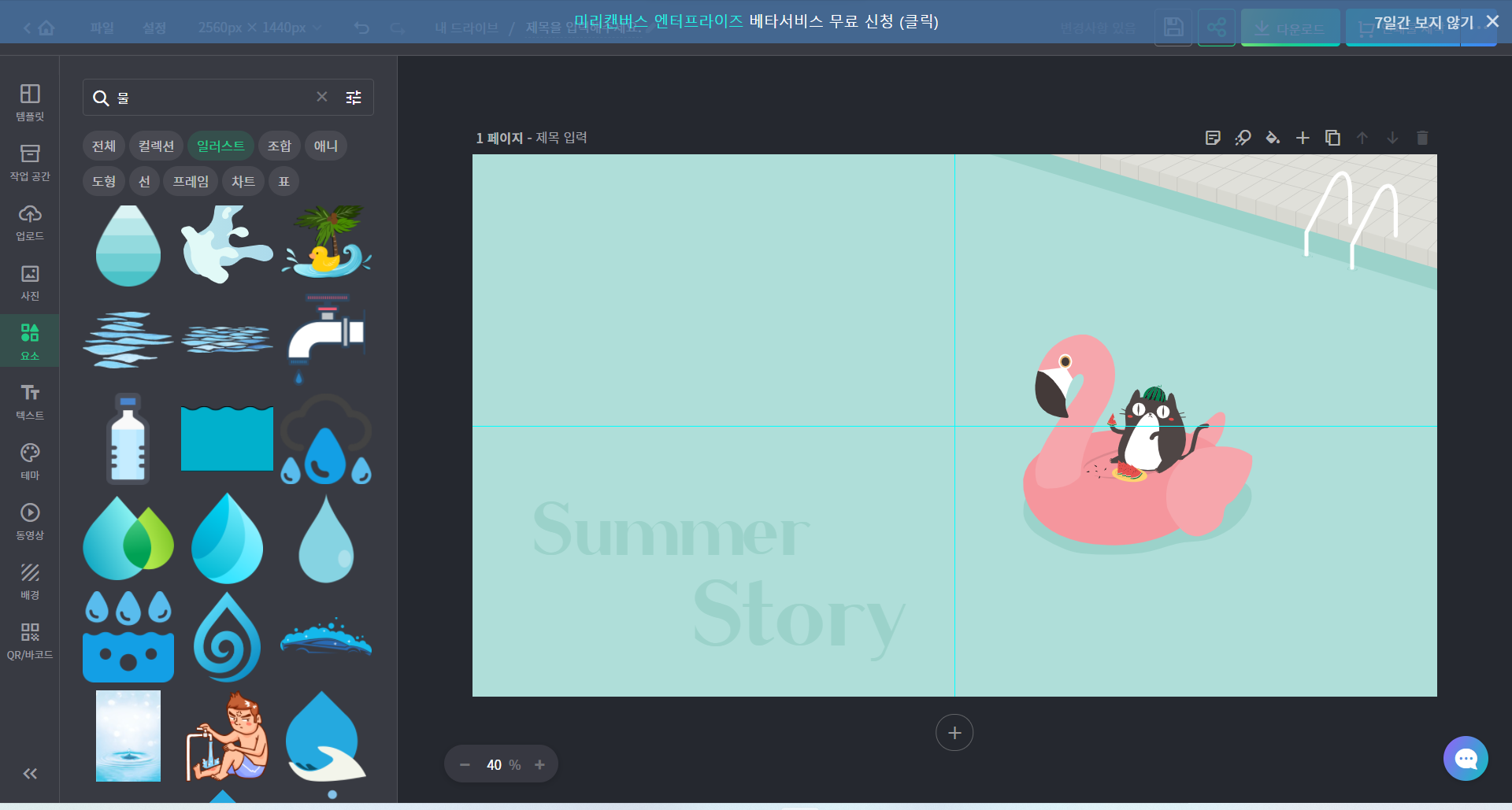Screen dimensions: 1512x810
Task: Click the 제목 입력 page title field
Action: coord(561,138)
